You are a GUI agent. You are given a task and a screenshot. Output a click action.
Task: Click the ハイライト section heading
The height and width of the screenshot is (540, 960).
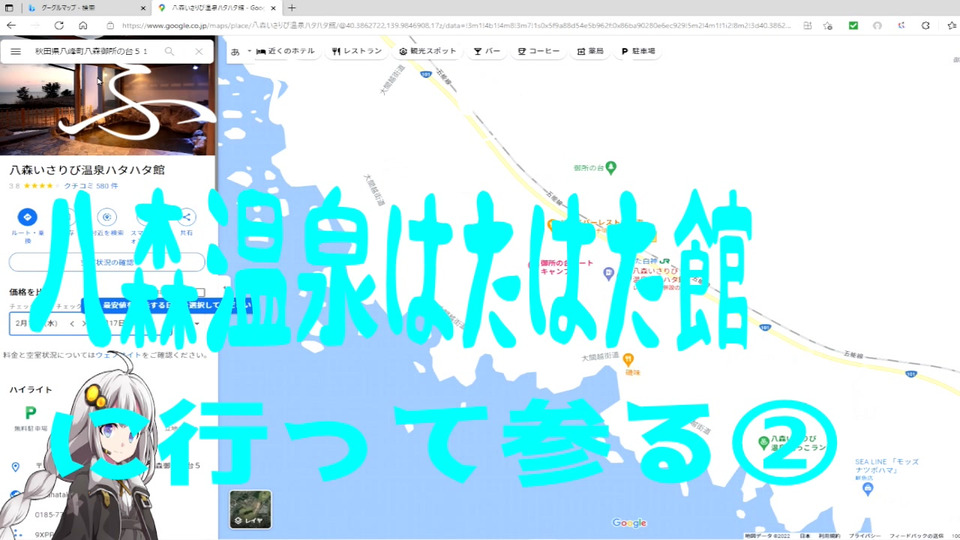(31, 389)
